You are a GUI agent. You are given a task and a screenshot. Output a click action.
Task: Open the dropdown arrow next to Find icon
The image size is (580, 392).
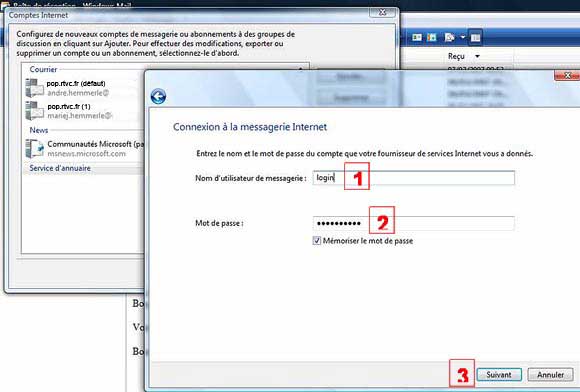(x=462, y=37)
